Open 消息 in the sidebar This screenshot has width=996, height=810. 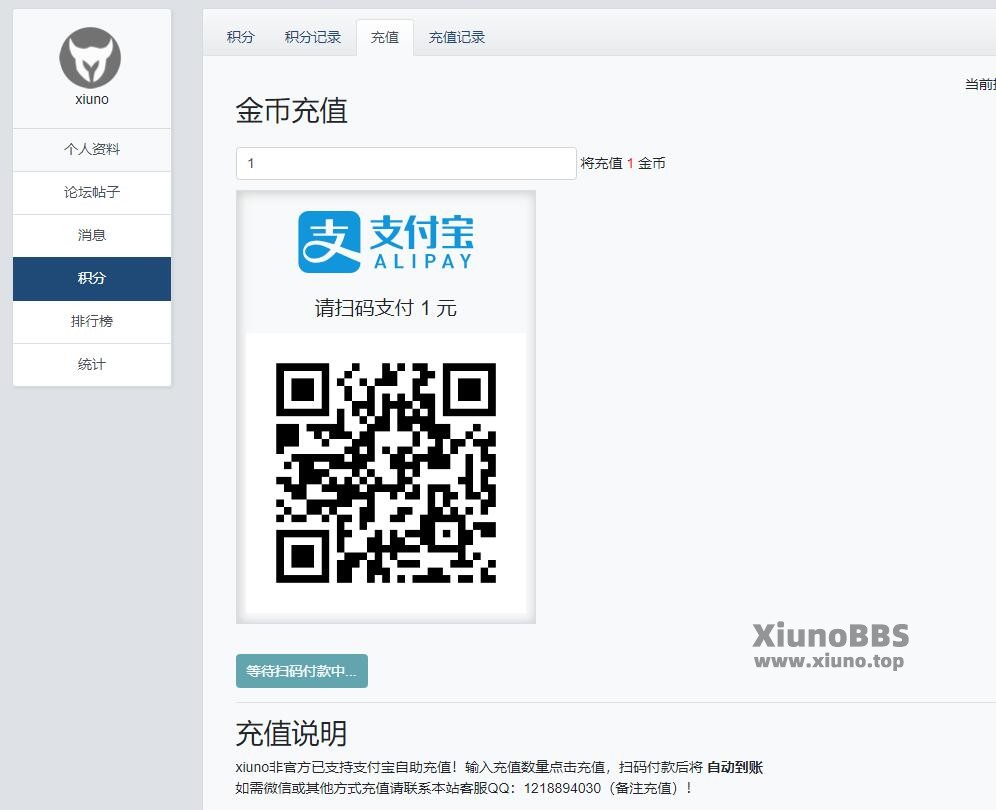(92, 236)
